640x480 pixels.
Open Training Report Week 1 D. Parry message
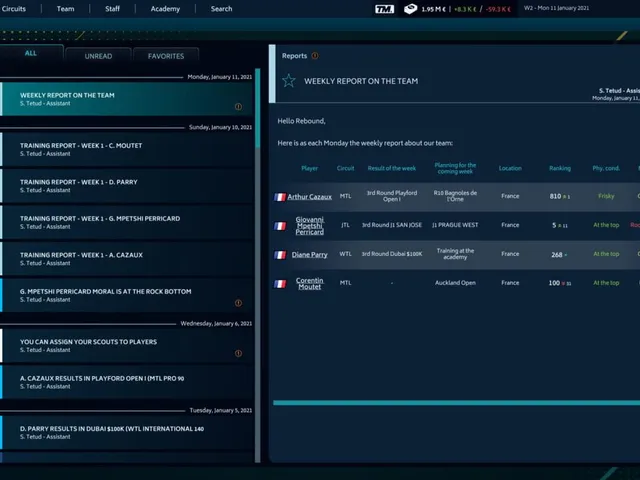127,186
